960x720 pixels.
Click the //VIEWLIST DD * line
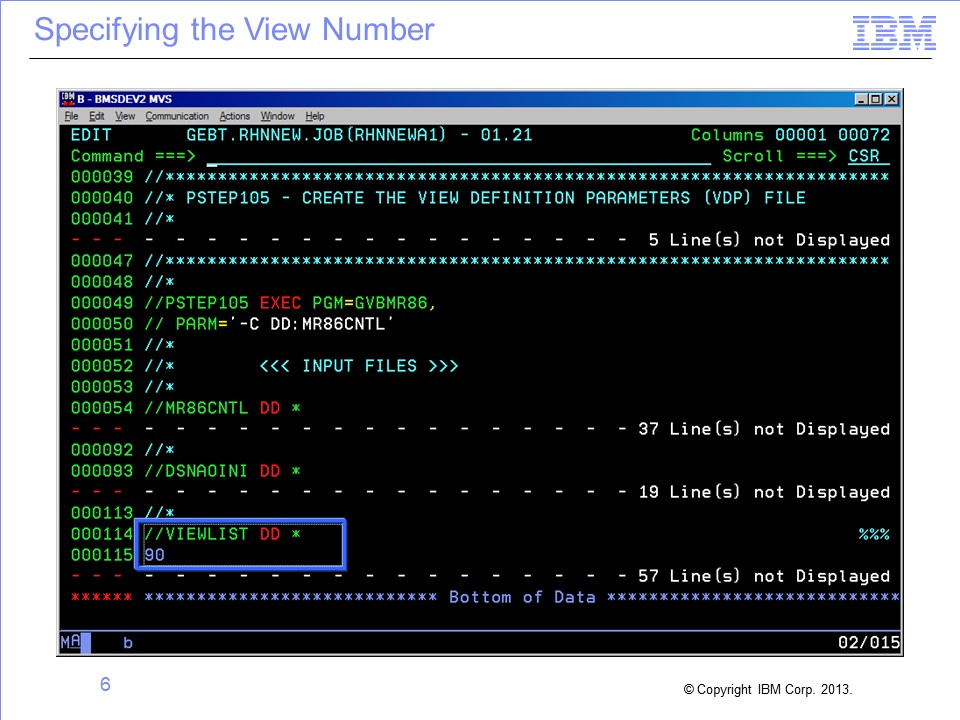click(223, 534)
